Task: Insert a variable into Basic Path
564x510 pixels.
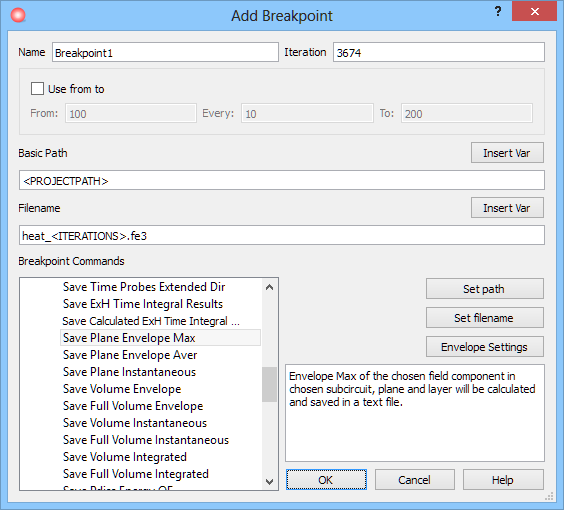Action: (507, 153)
